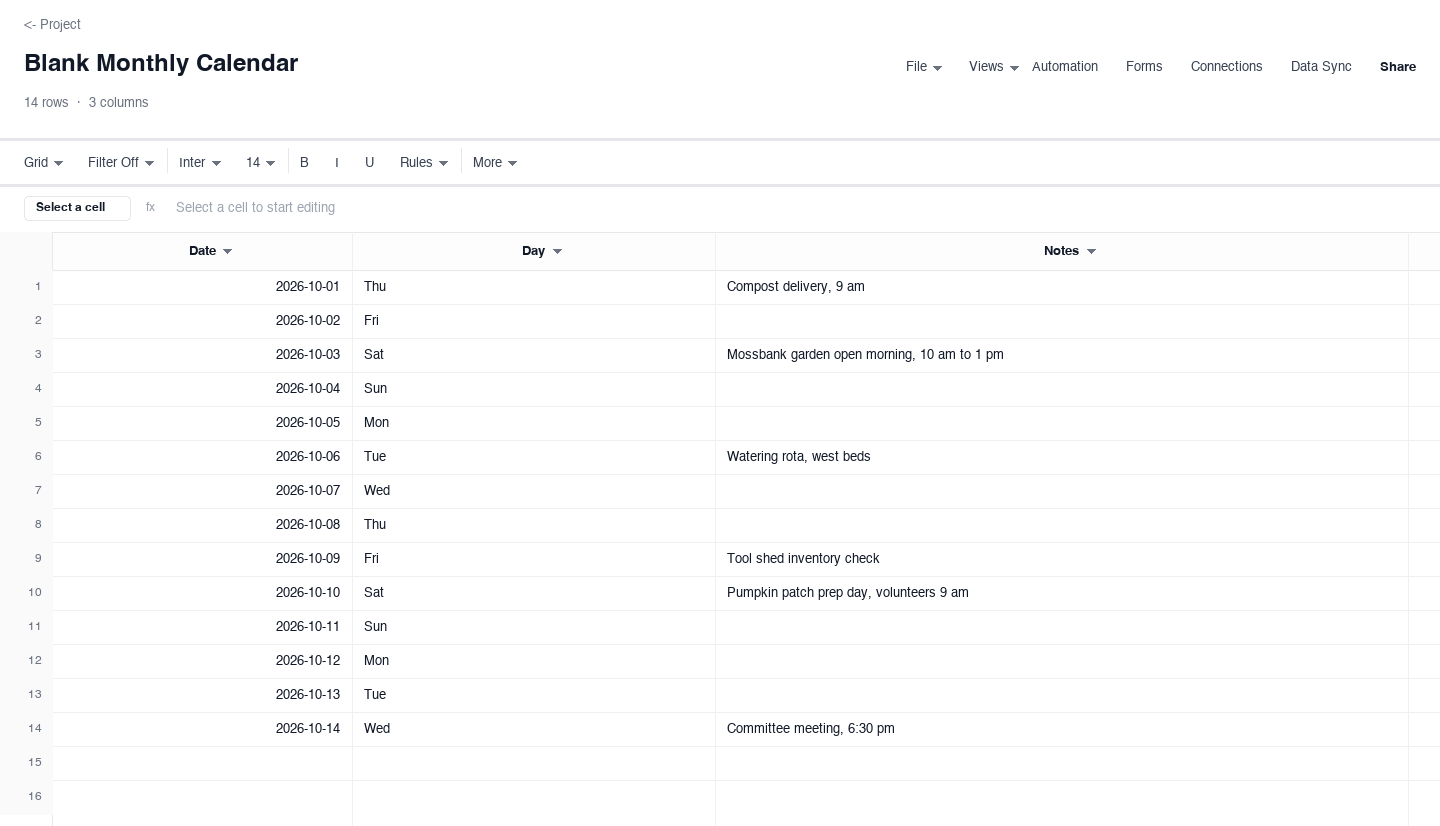The height and width of the screenshot is (826, 1440).
Task: Open the Rules dropdown
Action: (x=424, y=162)
